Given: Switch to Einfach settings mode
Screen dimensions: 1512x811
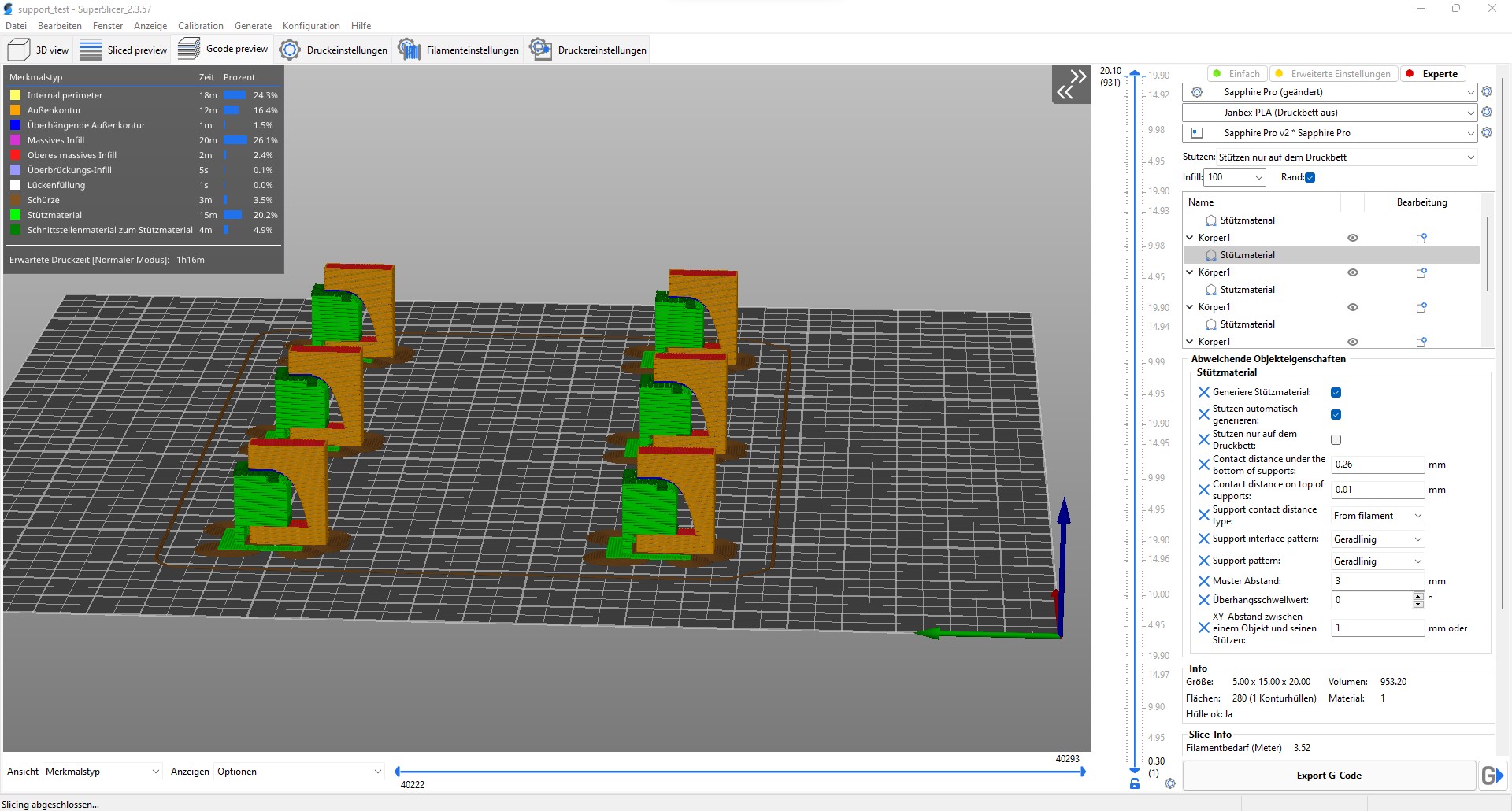Looking at the screenshot, I should coord(1236,73).
